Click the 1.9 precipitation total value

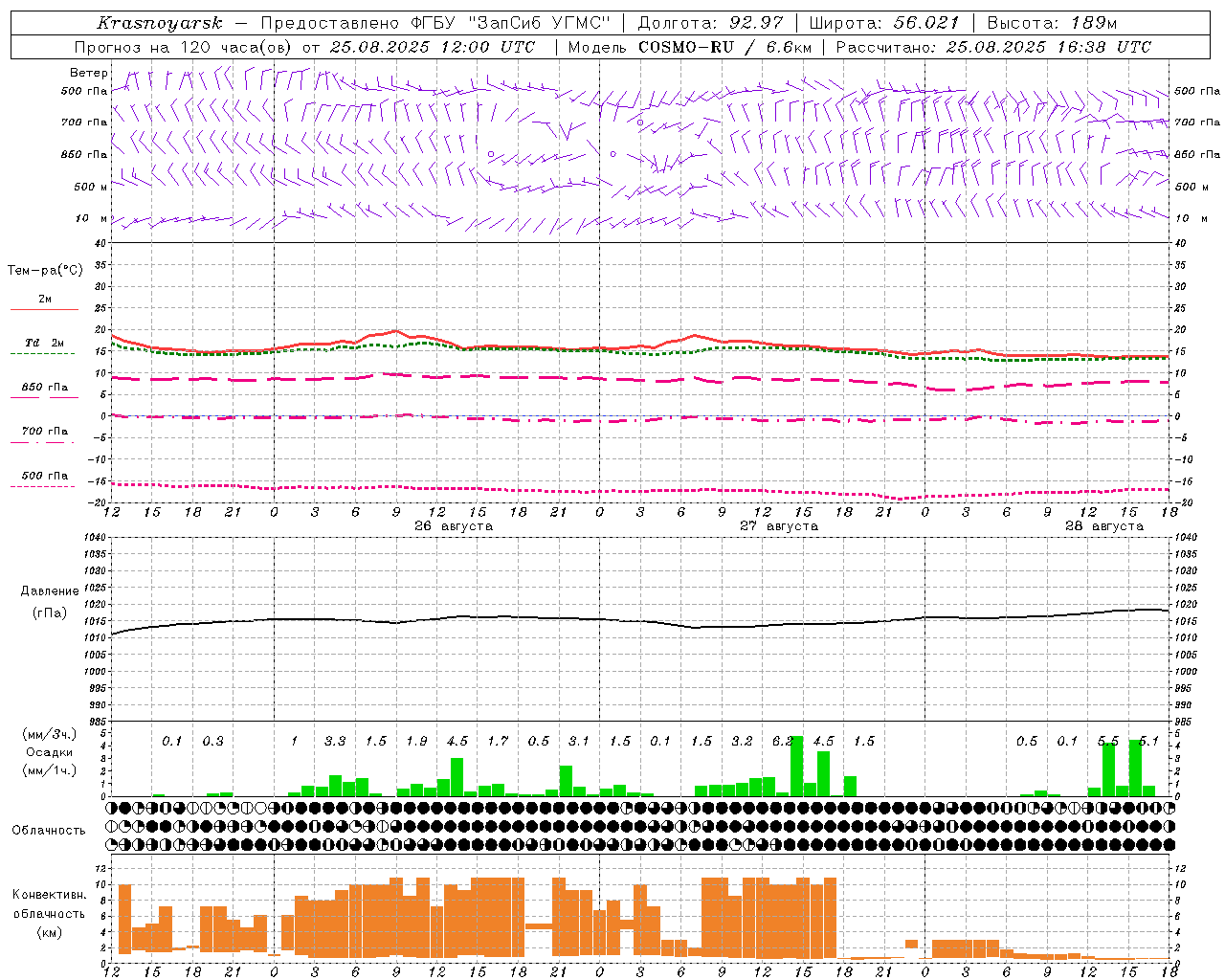tap(416, 741)
